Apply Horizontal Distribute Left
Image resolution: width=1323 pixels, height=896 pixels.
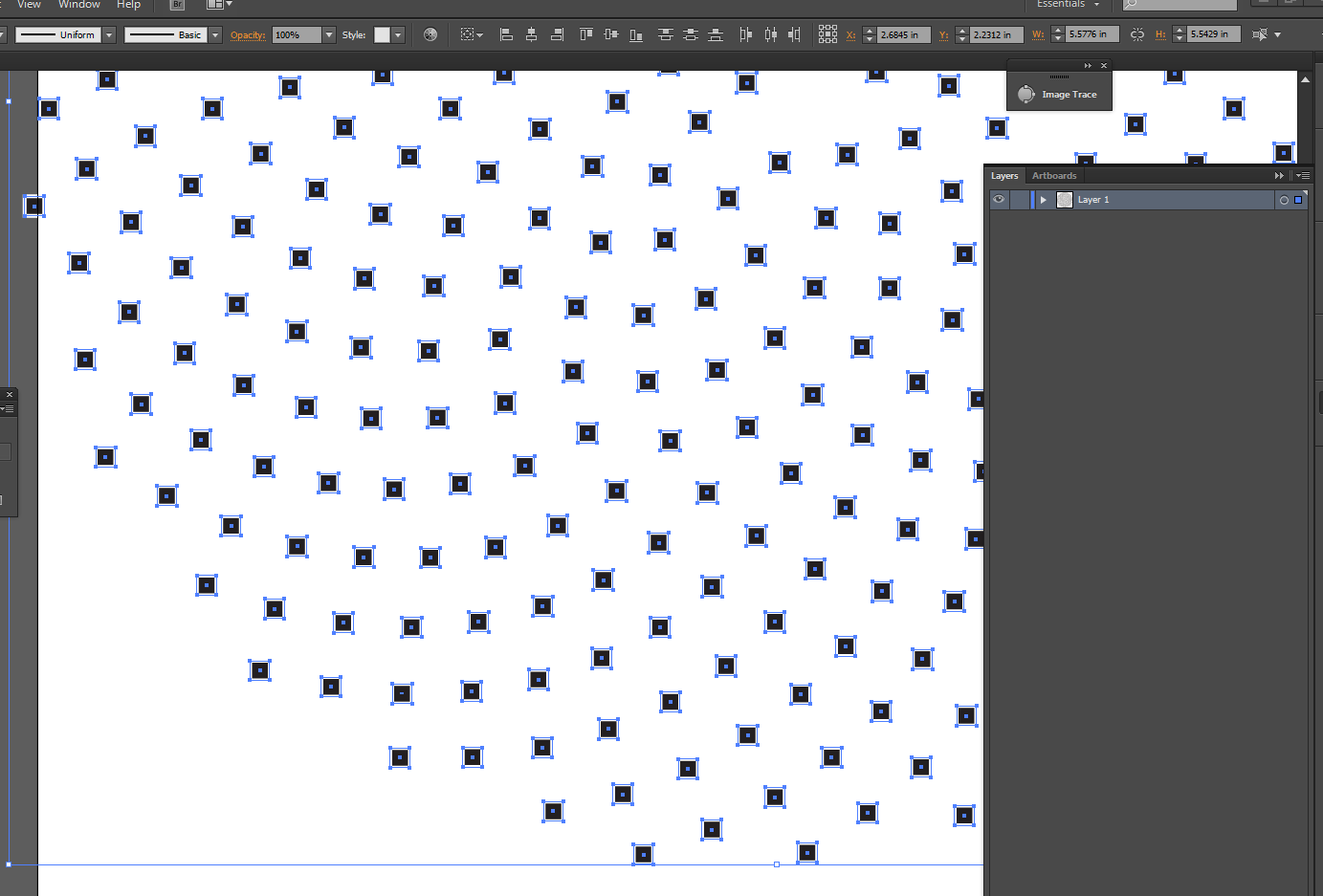point(745,34)
